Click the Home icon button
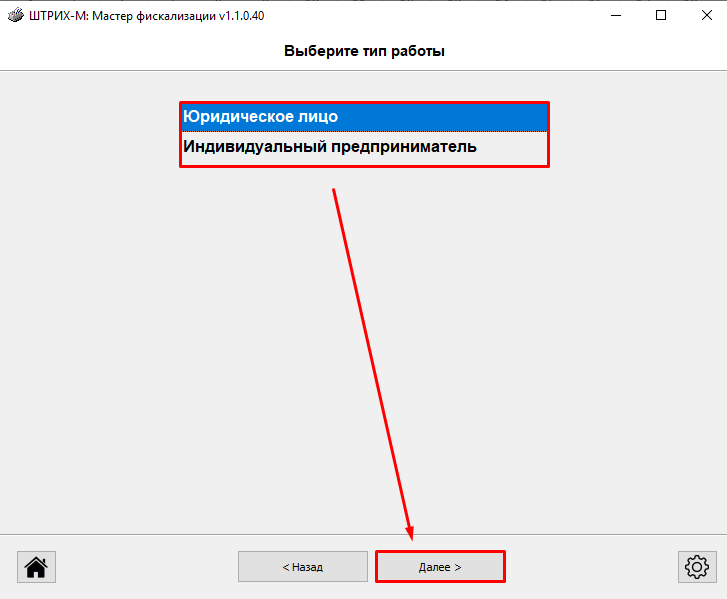Screen dimensions: 727x599 [37, 566]
